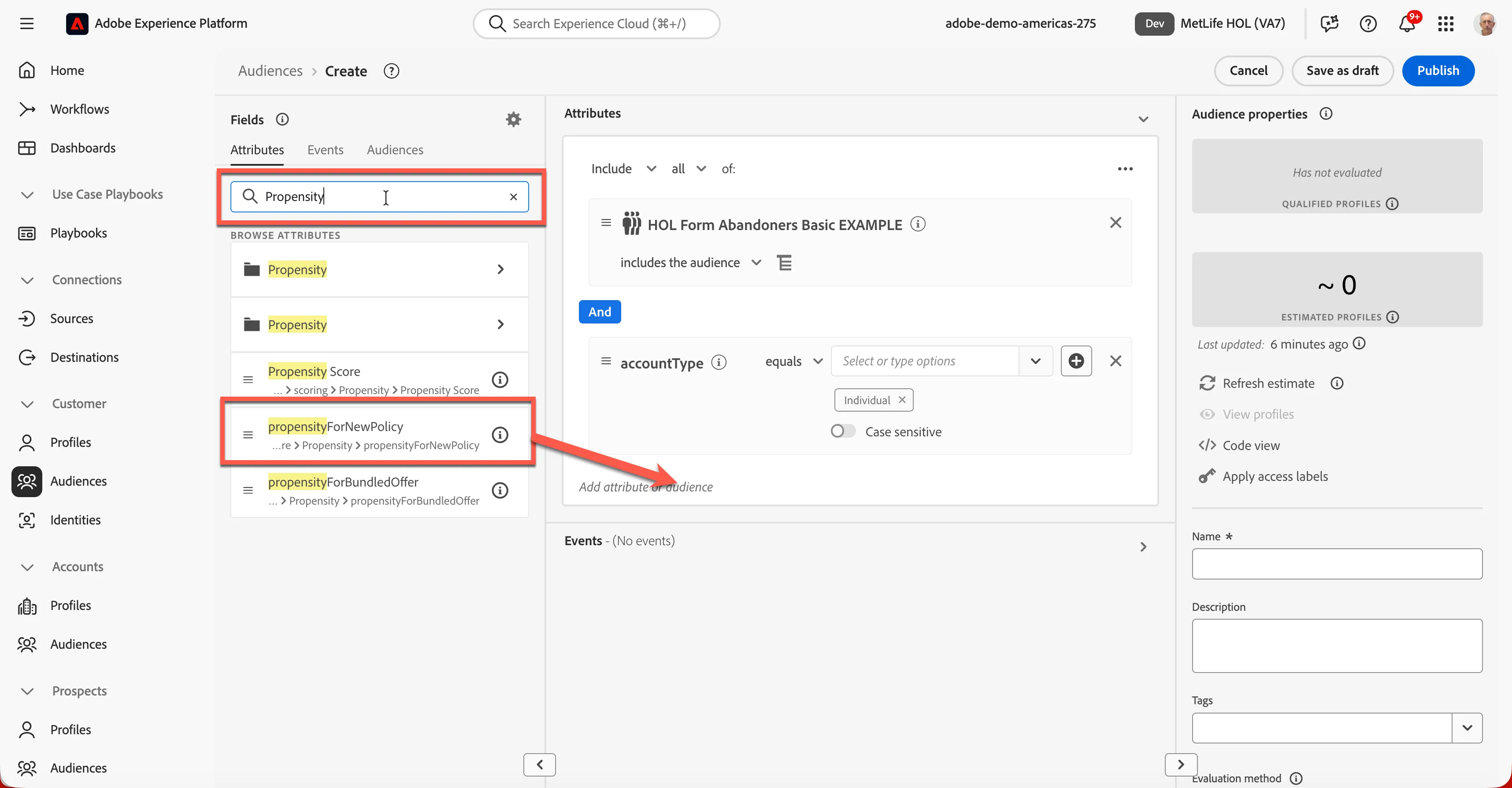Toggle the Case sensitive switch

click(843, 431)
